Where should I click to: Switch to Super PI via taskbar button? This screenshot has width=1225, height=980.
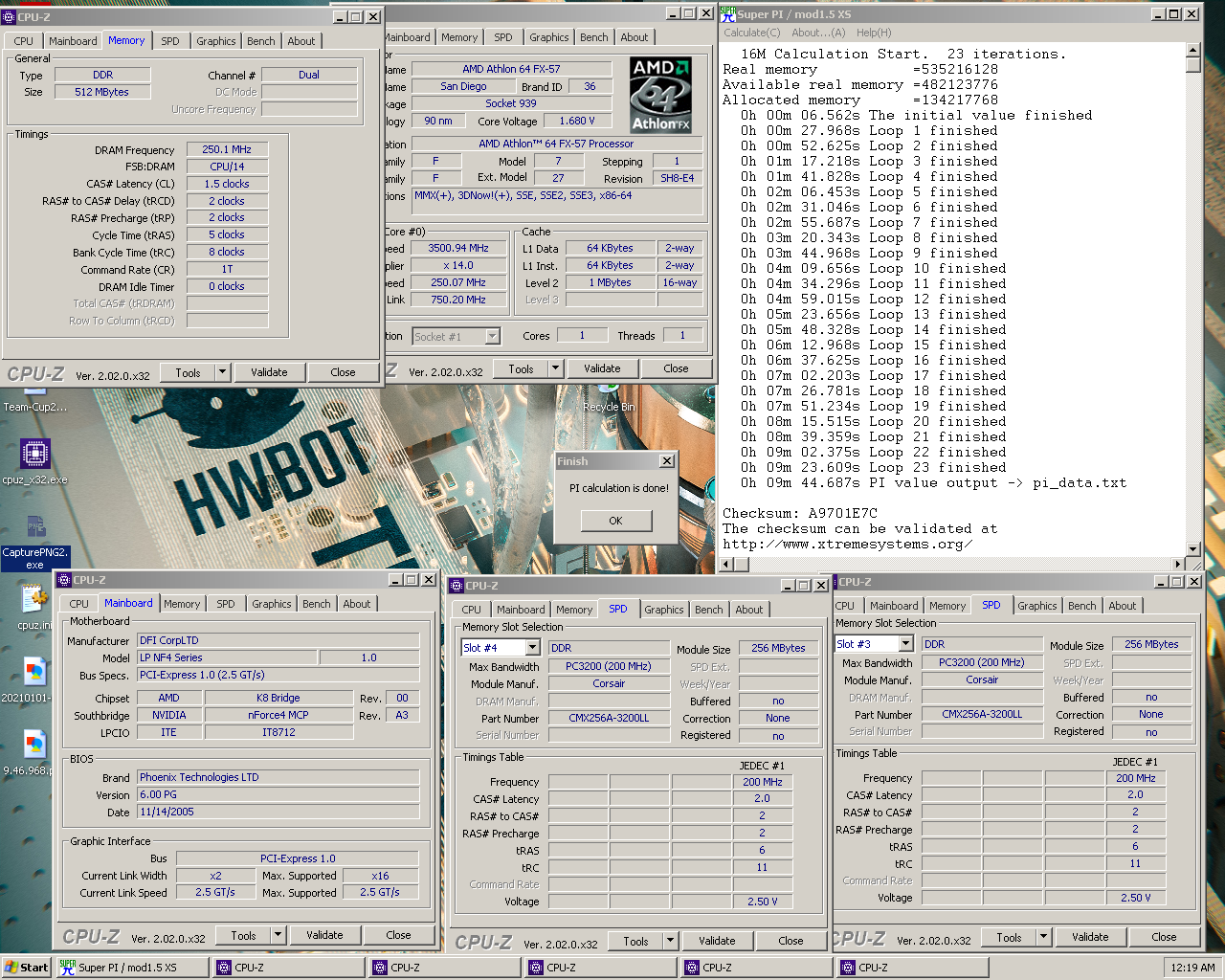point(132,968)
